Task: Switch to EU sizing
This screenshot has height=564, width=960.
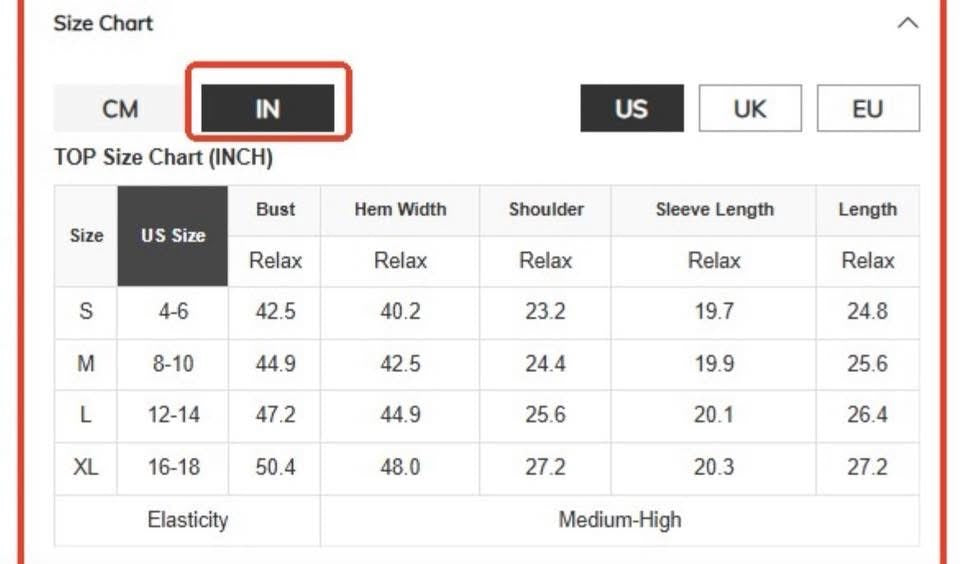Action: (867, 109)
